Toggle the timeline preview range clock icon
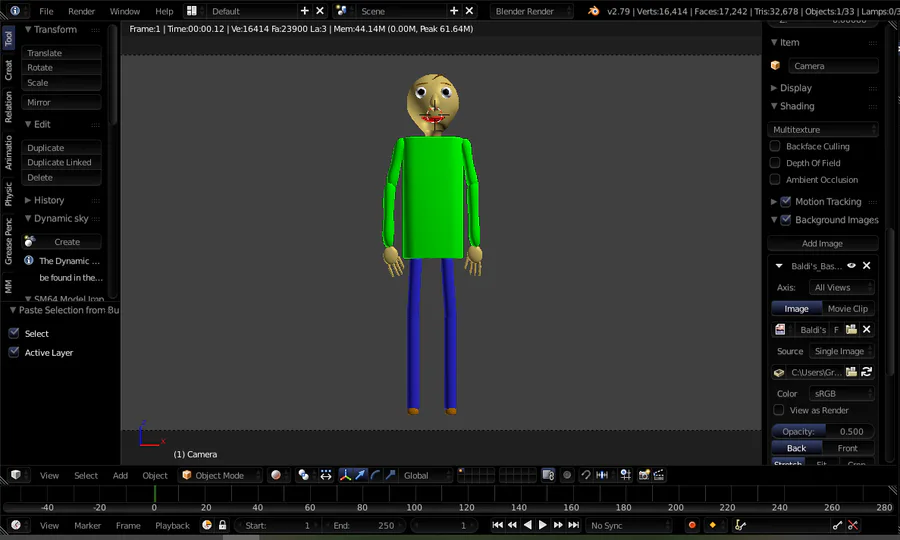 click(207, 525)
